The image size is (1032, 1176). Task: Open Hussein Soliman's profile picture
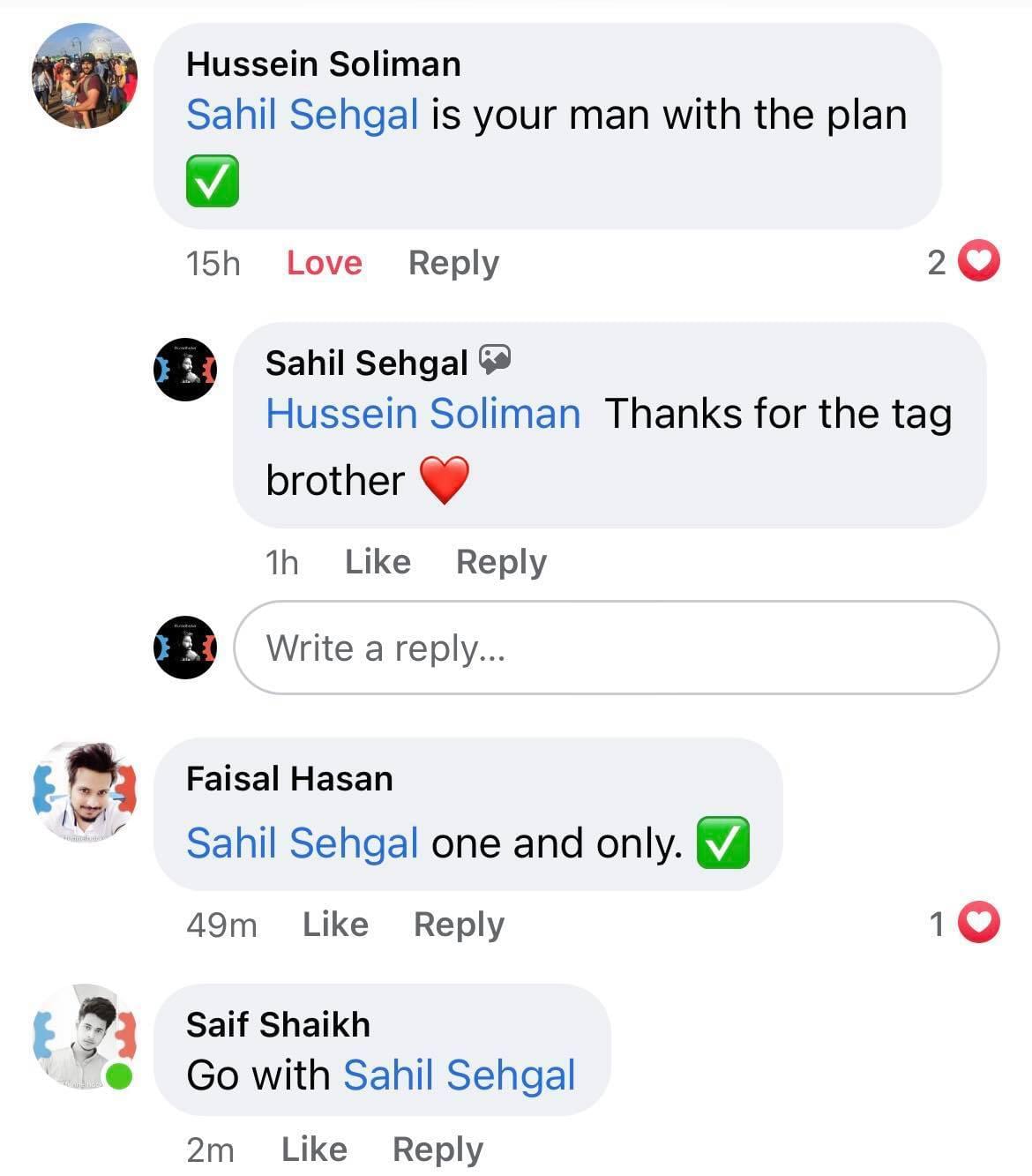click(x=85, y=76)
